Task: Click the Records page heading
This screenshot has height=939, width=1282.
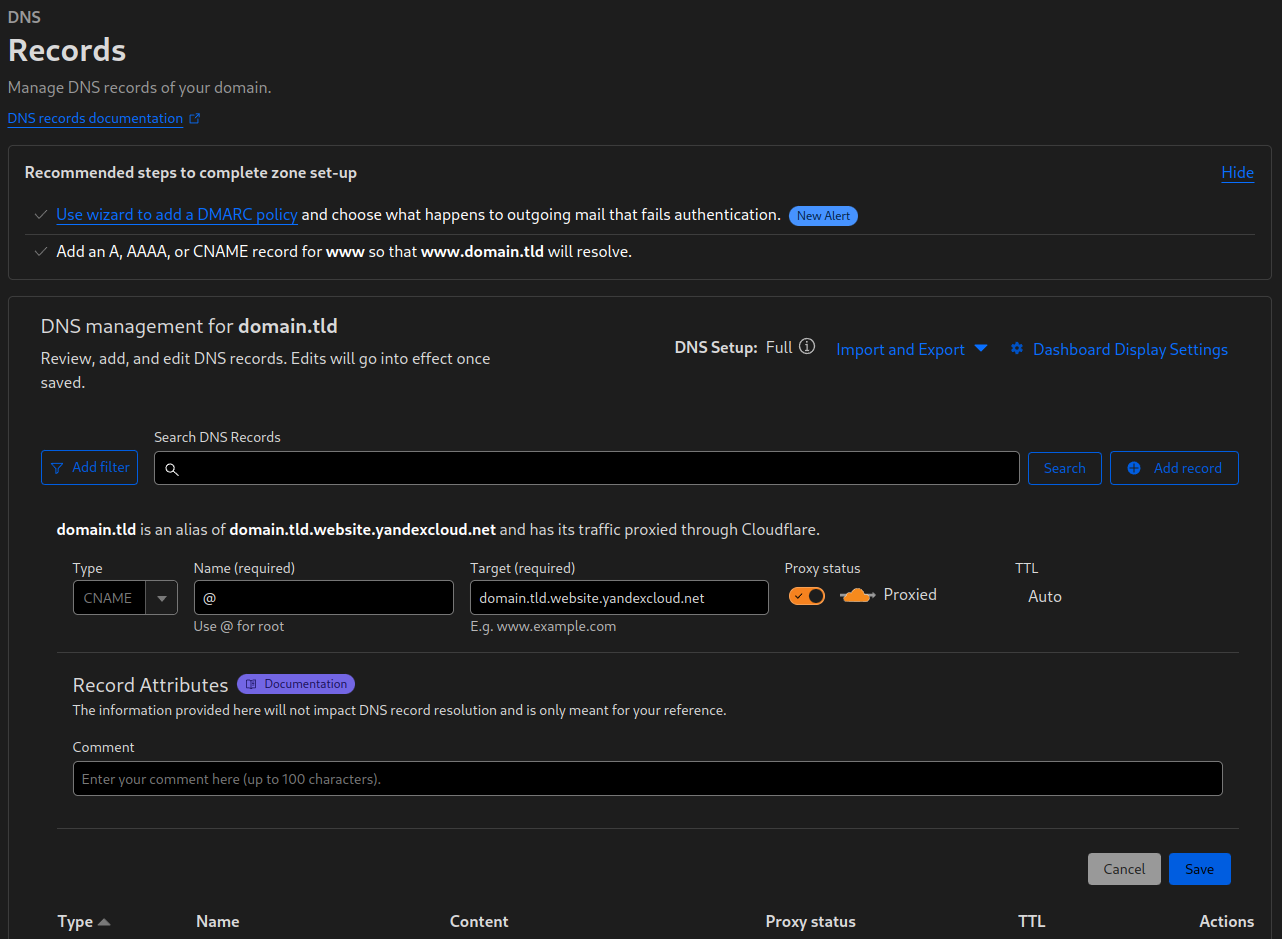Action: coord(67,50)
